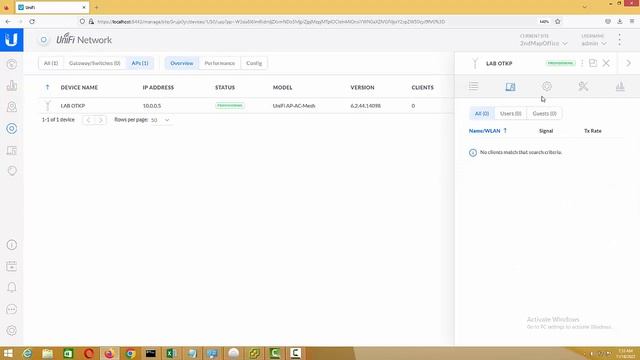The width and height of the screenshot is (640, 360).
Task: Open a new browser tab
Action: pyautogui.click(x=96, y=7)
